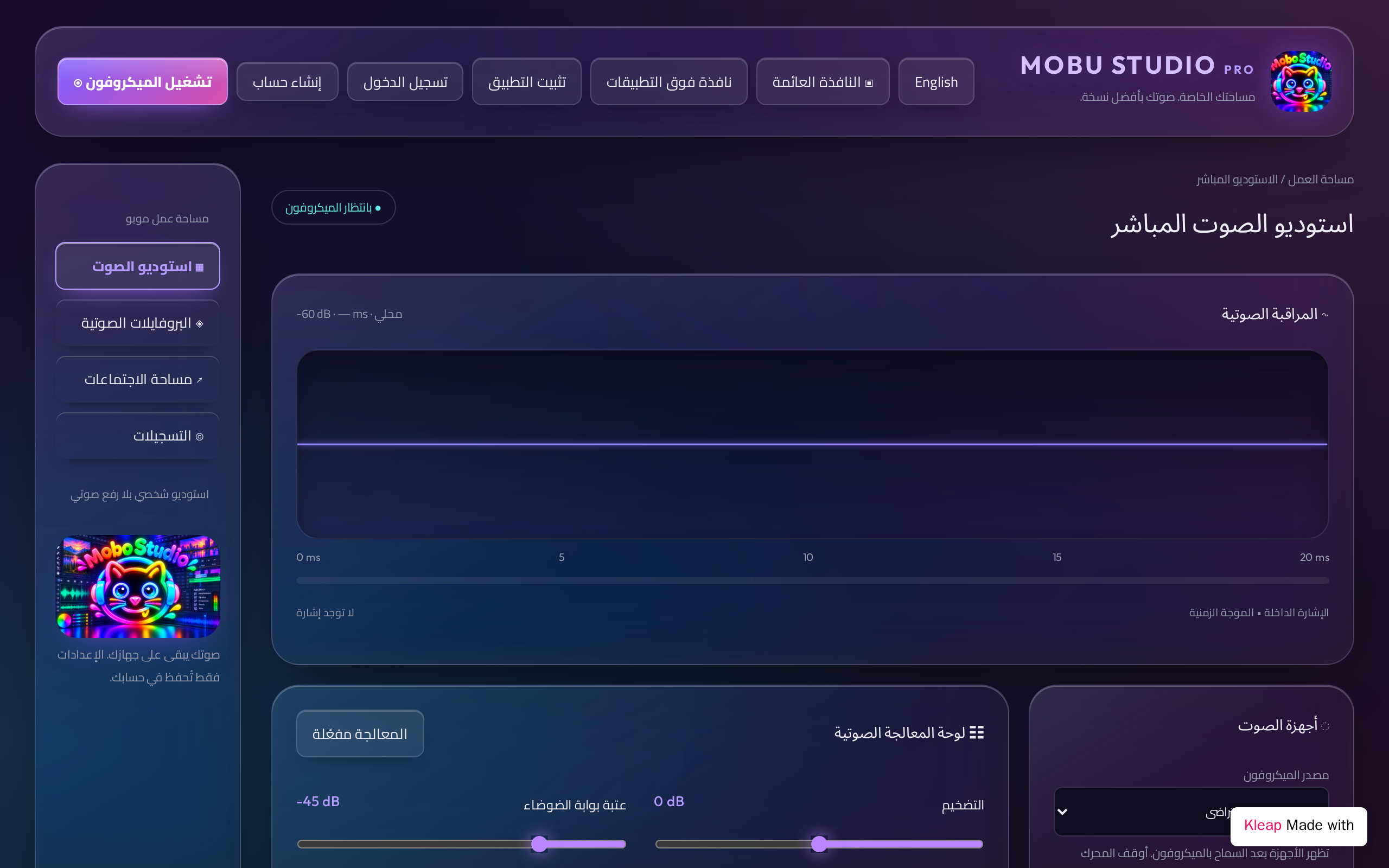
Task: Click the -45 dB threshold value
Action: point(318,801)
